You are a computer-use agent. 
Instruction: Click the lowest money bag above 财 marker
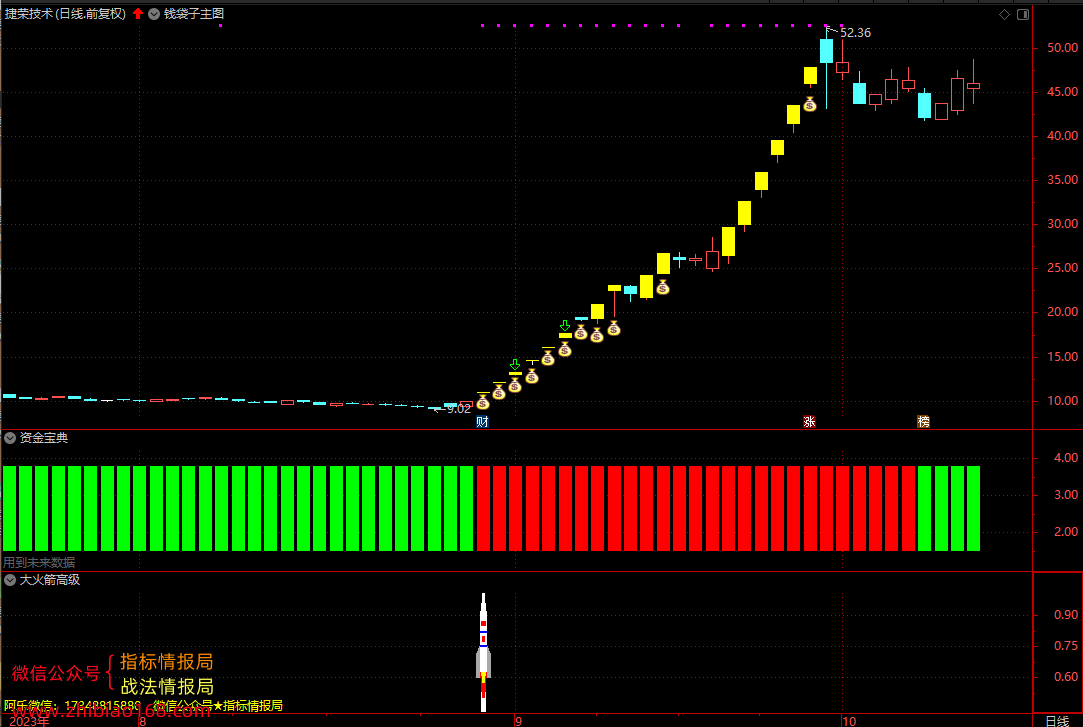click(483, 402)
